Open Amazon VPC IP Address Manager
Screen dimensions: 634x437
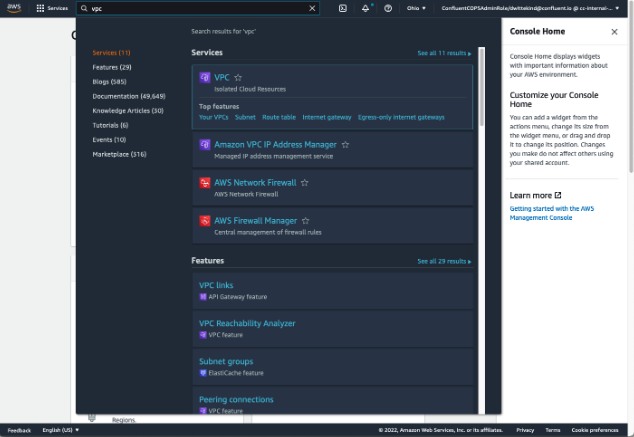click(x=275, y=144)
